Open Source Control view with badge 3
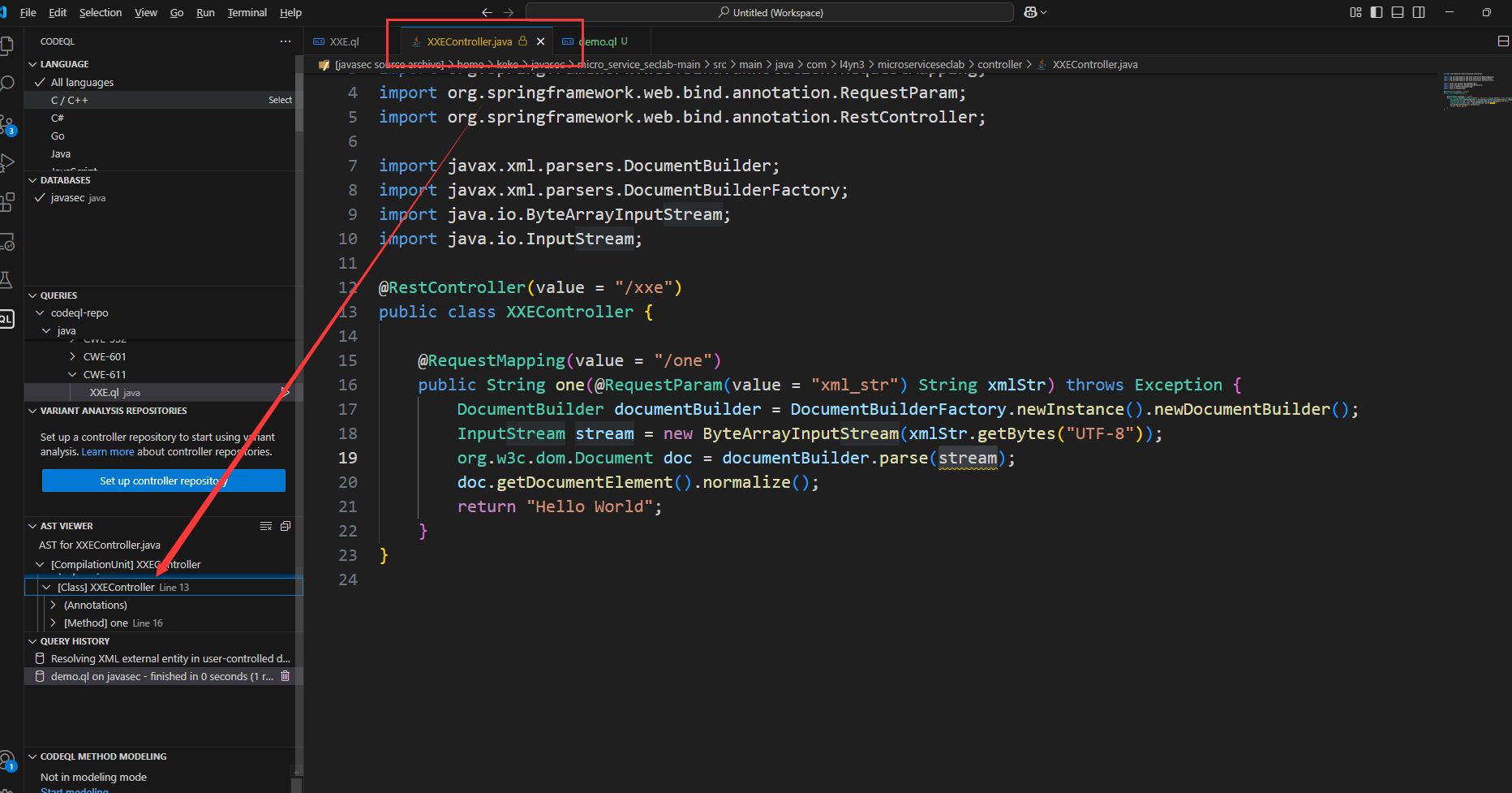Viewport: 1512px width, 793px height. (6, 123)
